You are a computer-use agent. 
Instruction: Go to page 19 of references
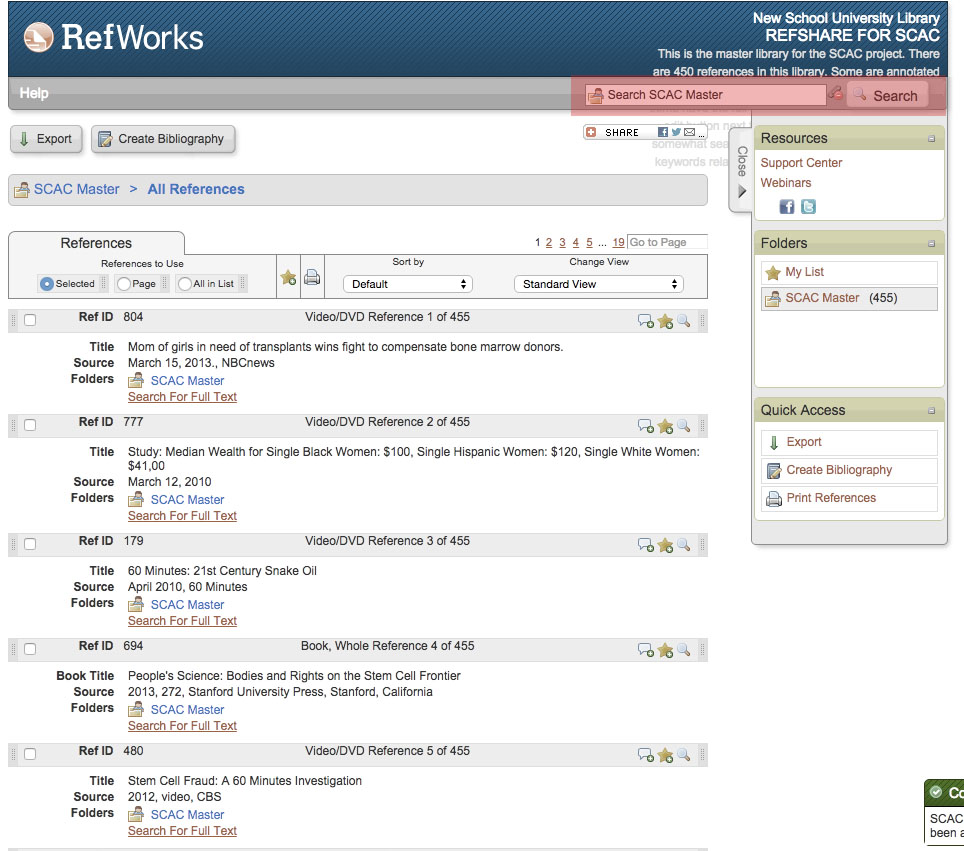[x=618, y=242]
